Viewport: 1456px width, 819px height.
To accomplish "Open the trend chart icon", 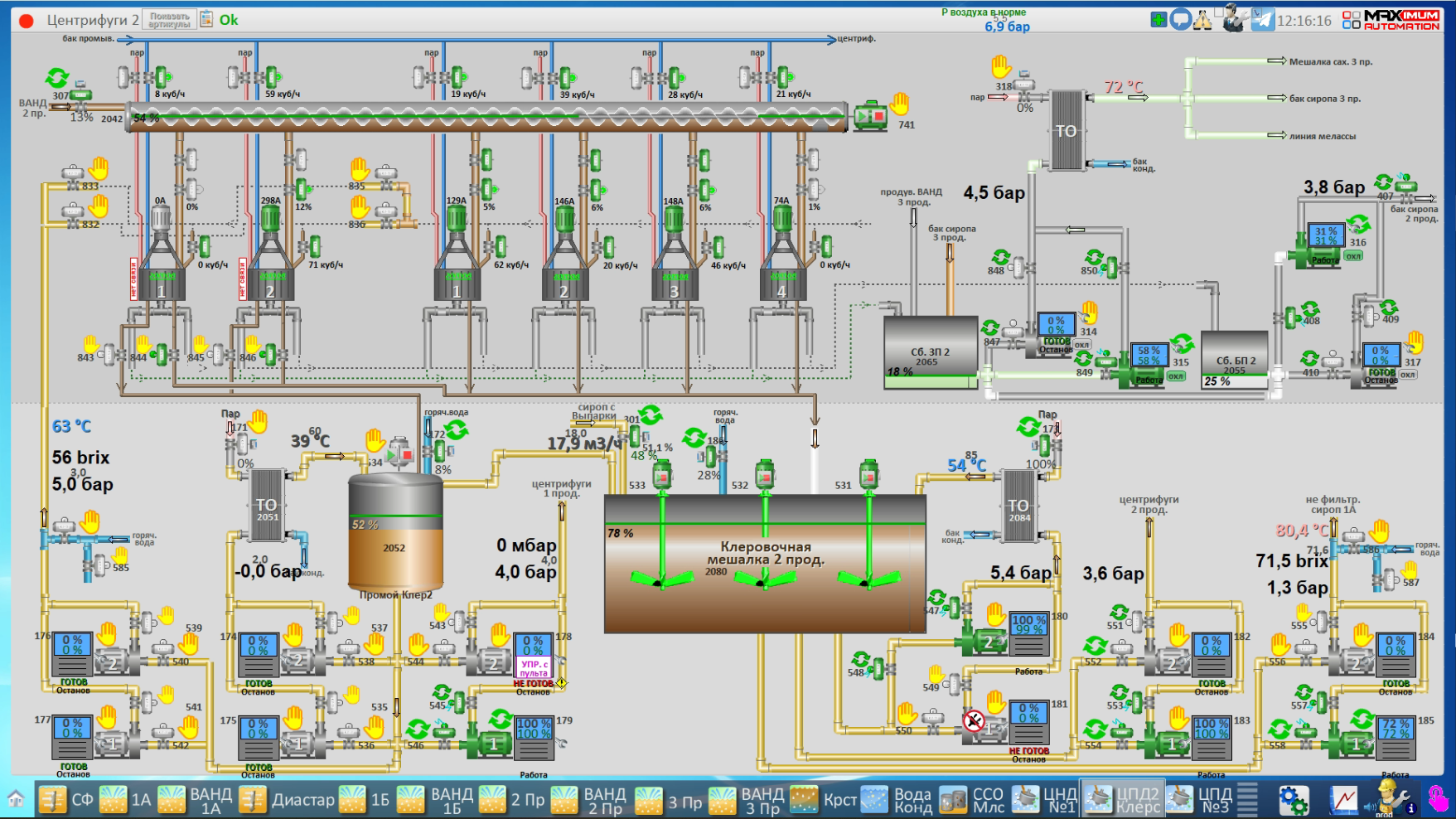I will pyautogui.click(x=1344, y=800).
